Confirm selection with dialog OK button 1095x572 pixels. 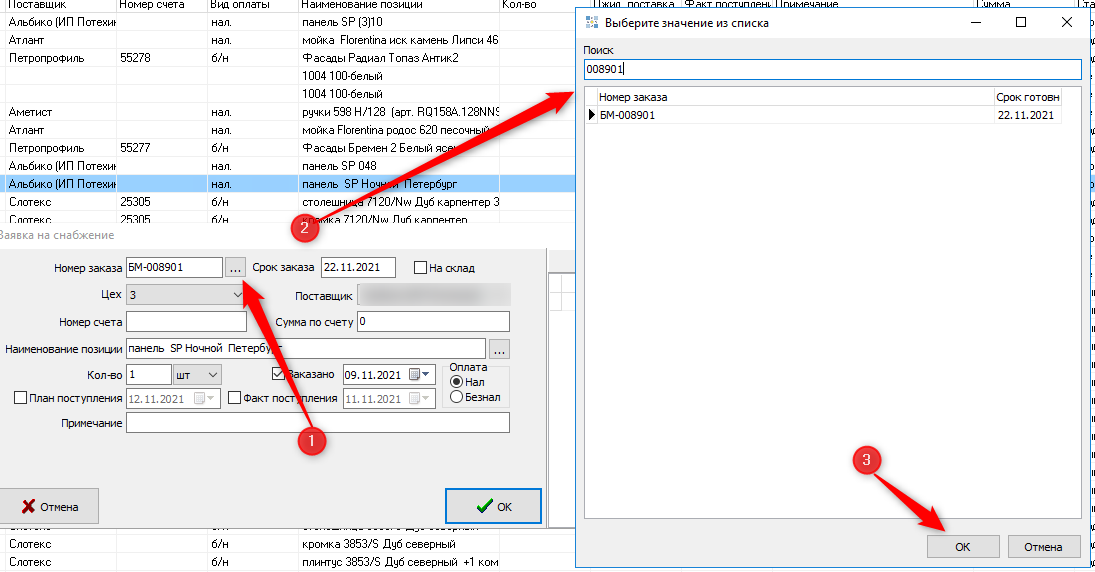[x=962, y=547]
